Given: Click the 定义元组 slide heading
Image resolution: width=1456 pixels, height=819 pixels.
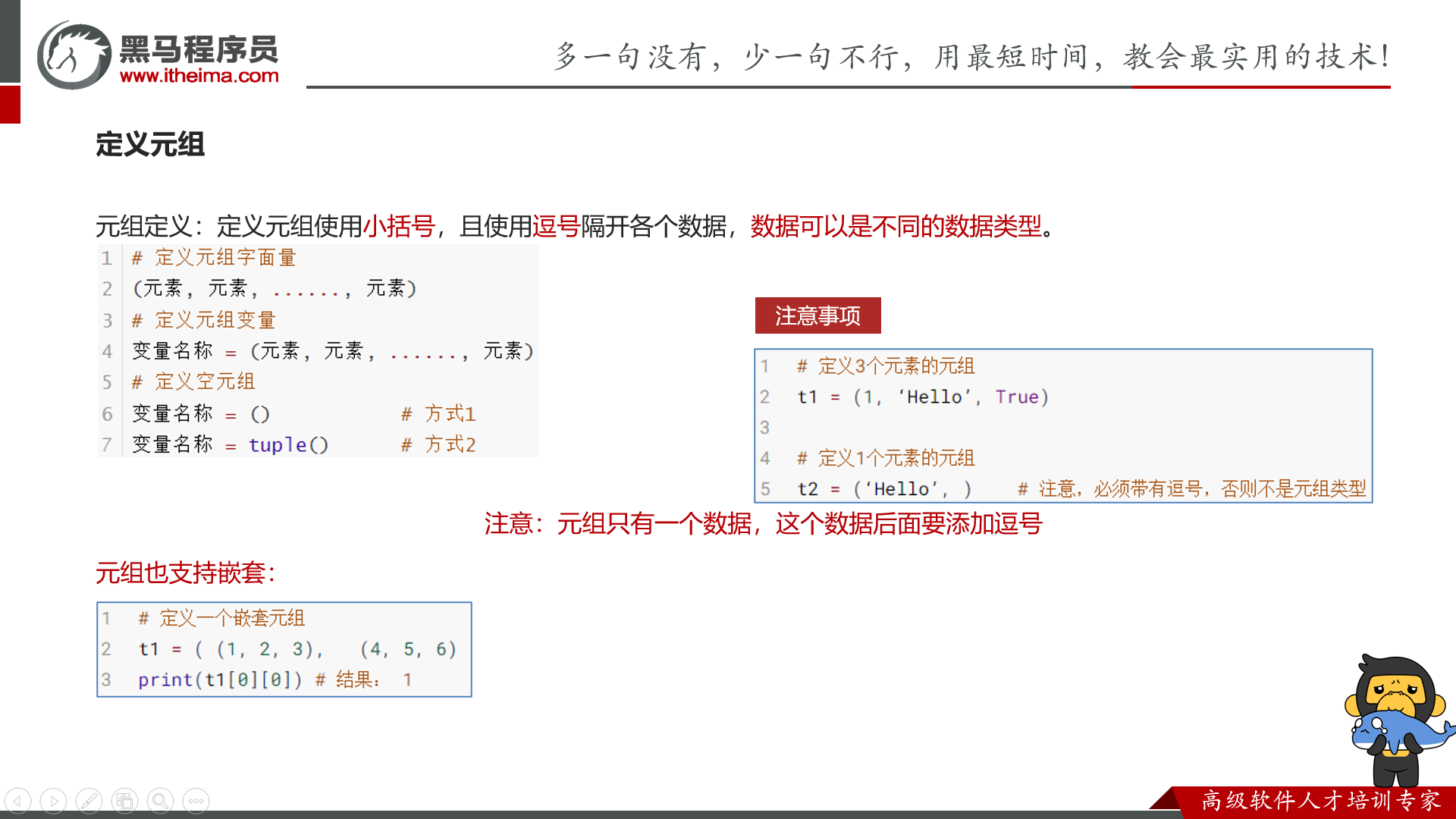Looking at the screenshot, I should pos(150,144).
